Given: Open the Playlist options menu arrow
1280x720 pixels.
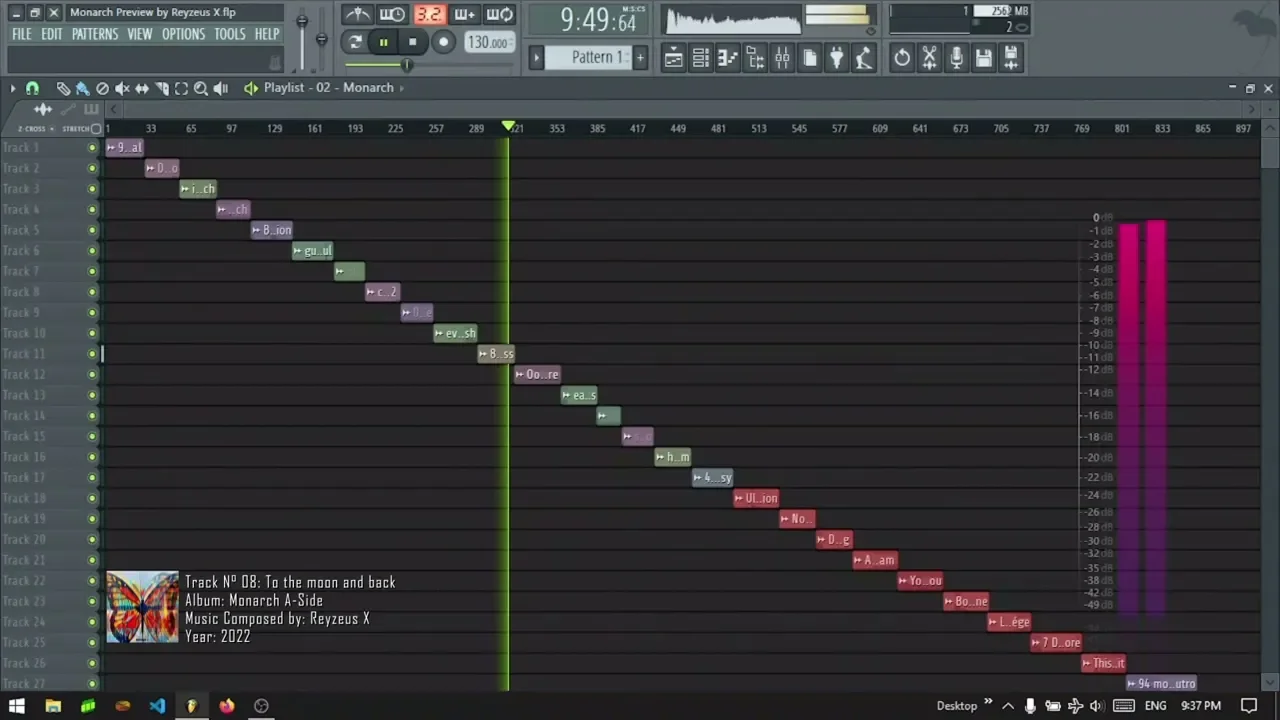Looking at the screenshot, I should point(12,88).
